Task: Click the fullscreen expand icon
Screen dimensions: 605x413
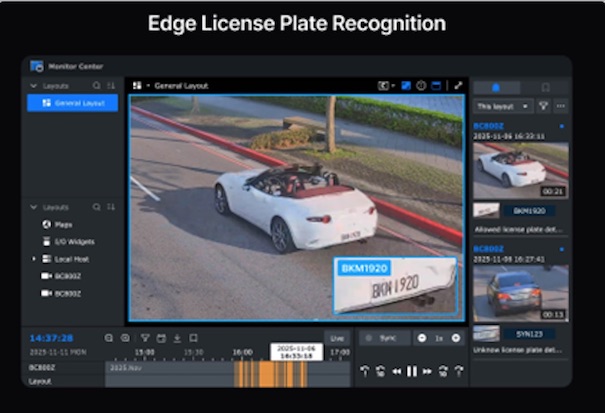Action: 458,86
